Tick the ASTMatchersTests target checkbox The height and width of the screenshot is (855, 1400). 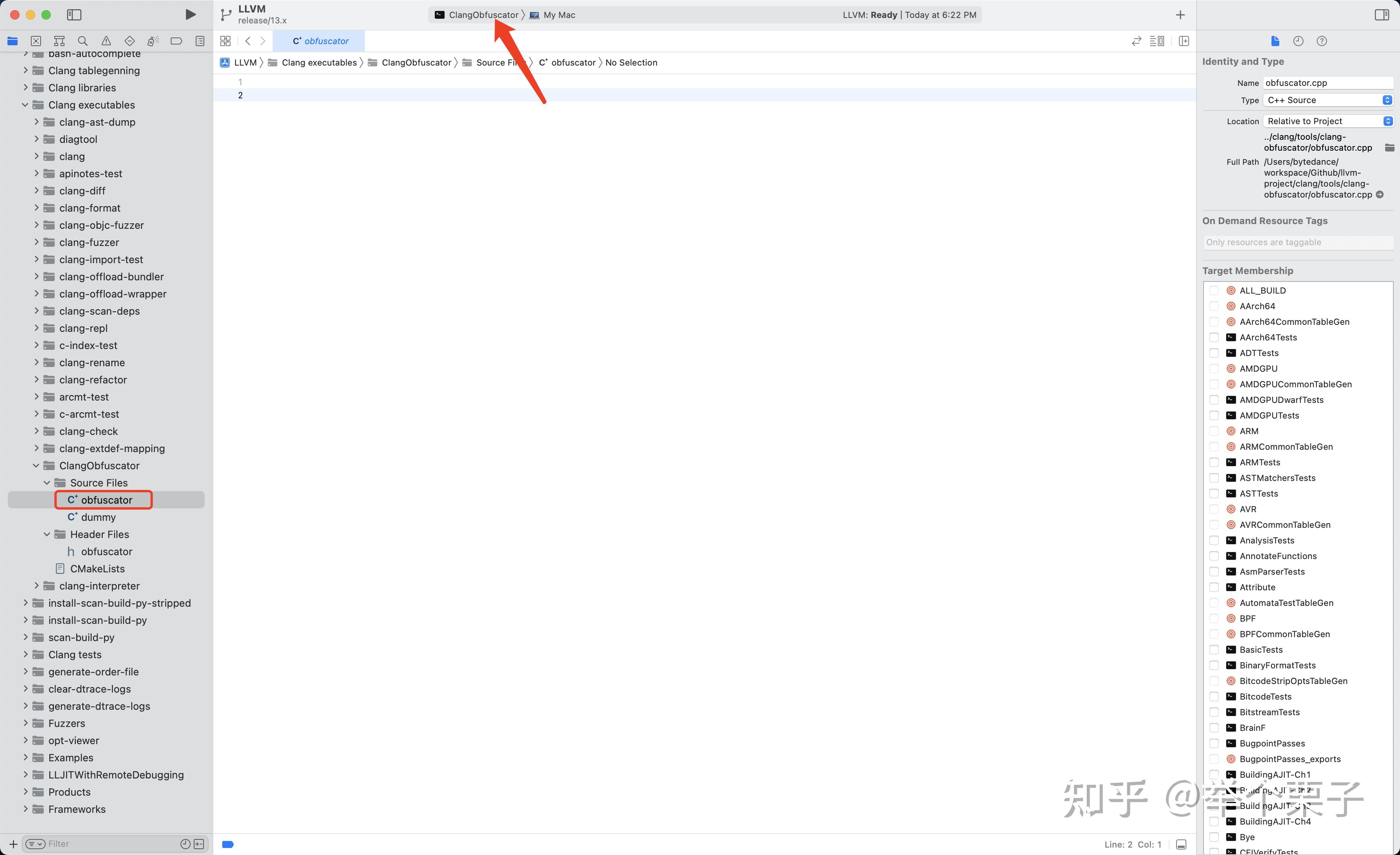(1214, 478)
